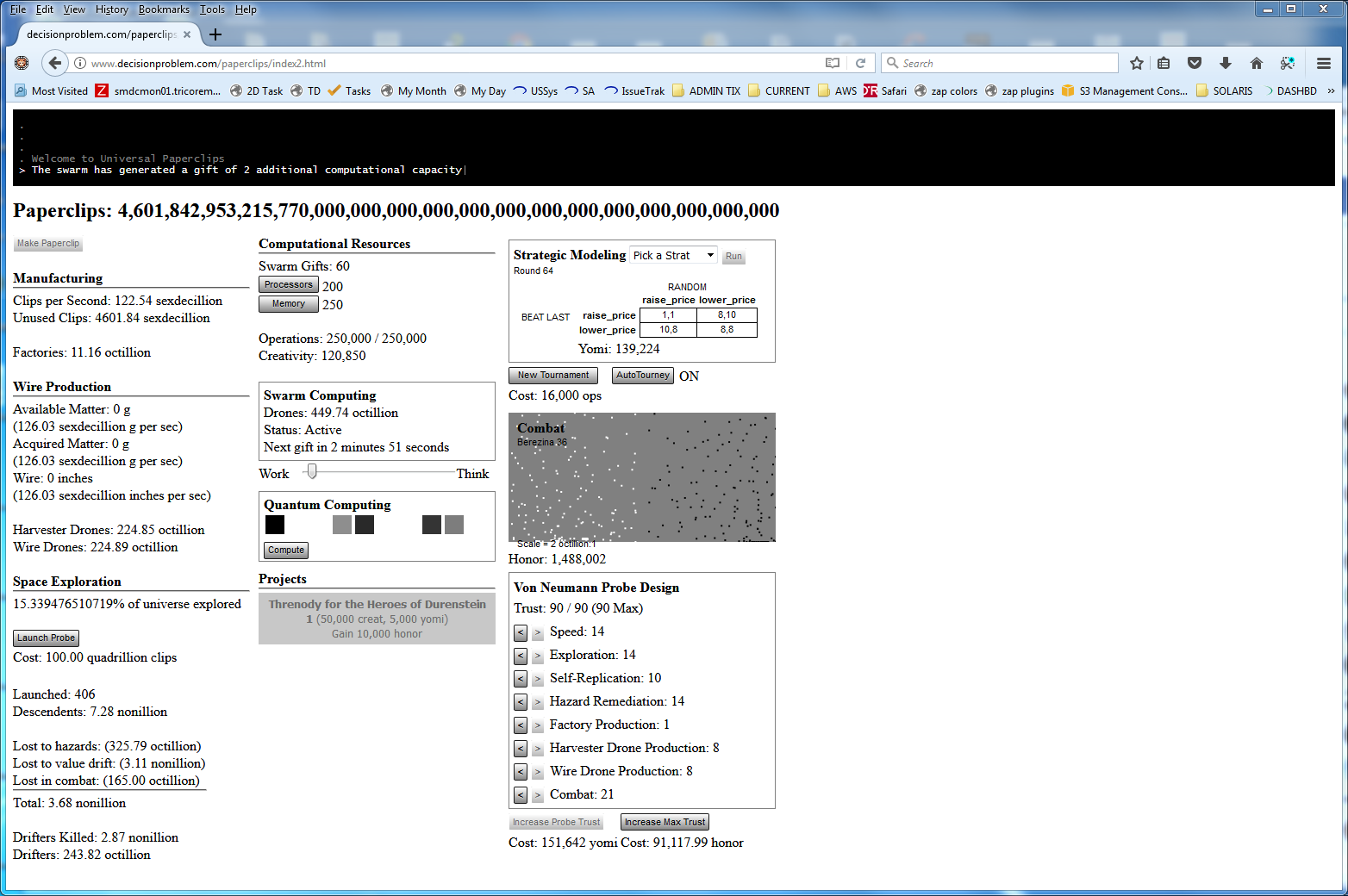Decrease Exploration with left arrow
1348x896 pixels.
point(521,656)
